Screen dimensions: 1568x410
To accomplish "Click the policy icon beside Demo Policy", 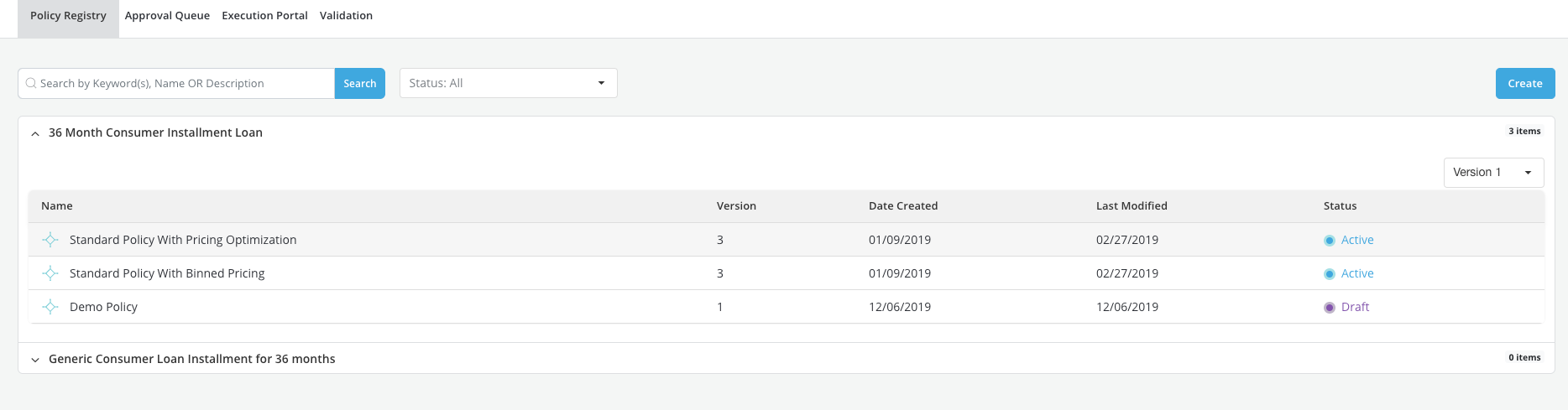I will (50, 307).
